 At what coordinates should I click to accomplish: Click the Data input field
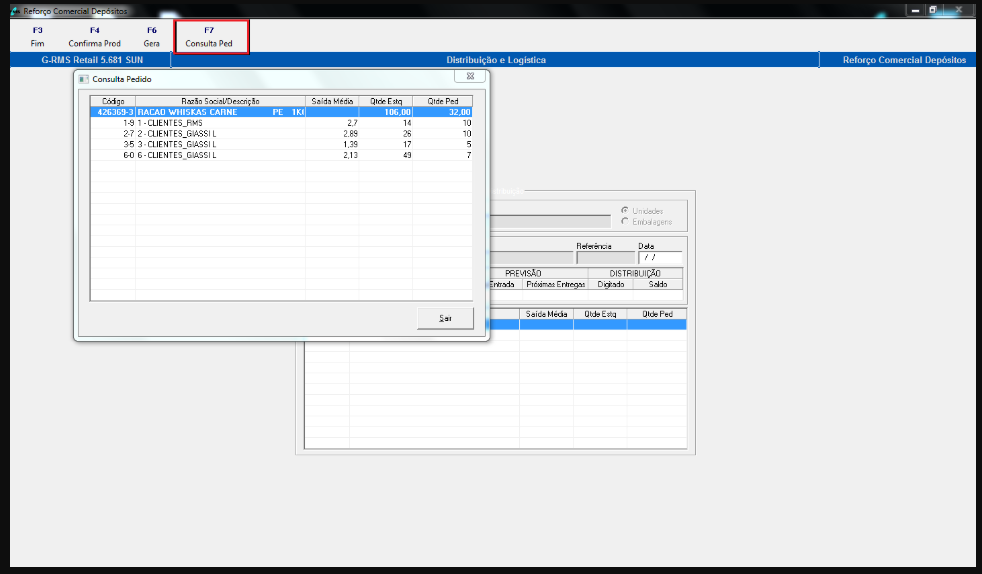coord(660,257)
